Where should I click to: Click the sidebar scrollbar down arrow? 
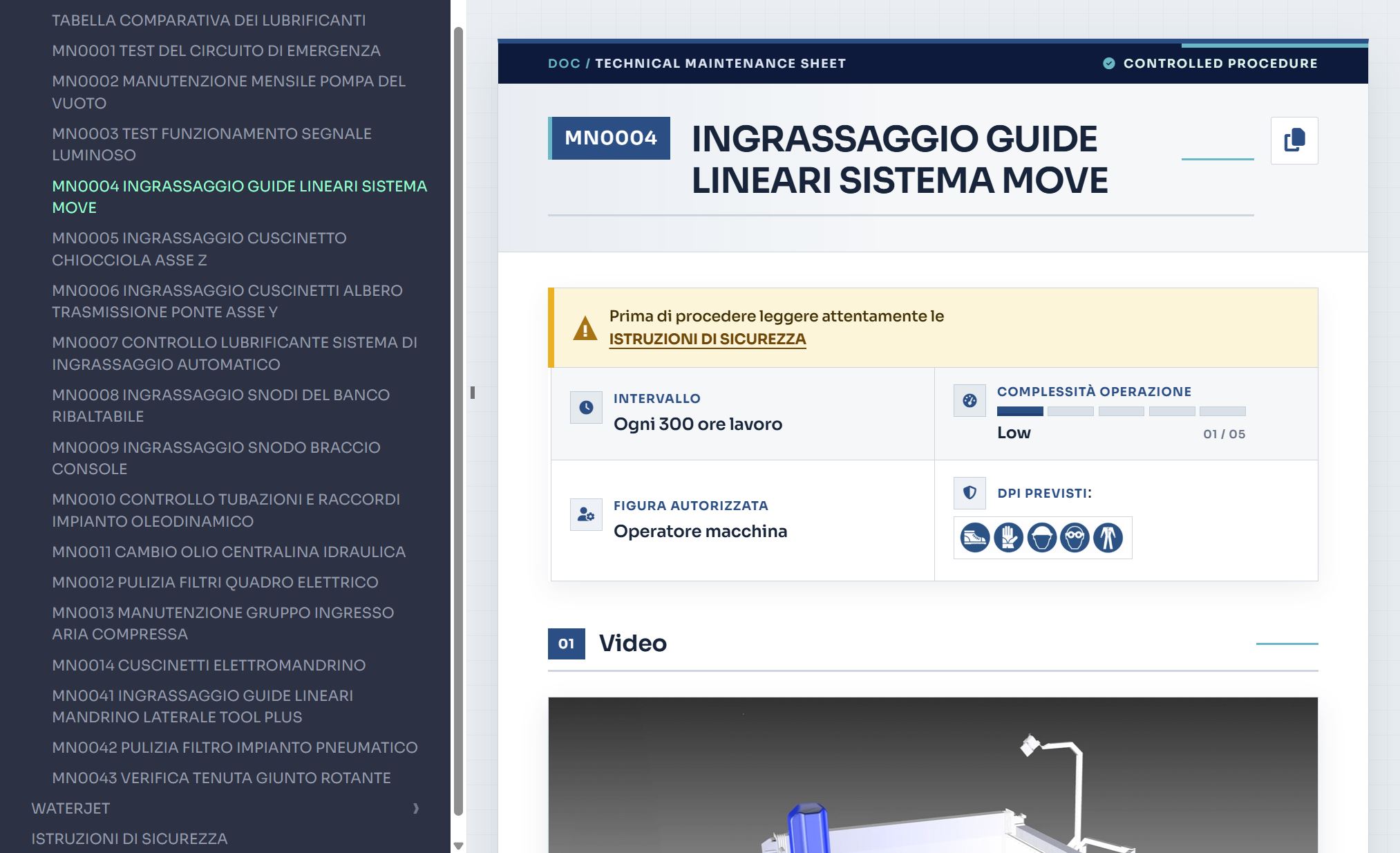pos(457,846)
